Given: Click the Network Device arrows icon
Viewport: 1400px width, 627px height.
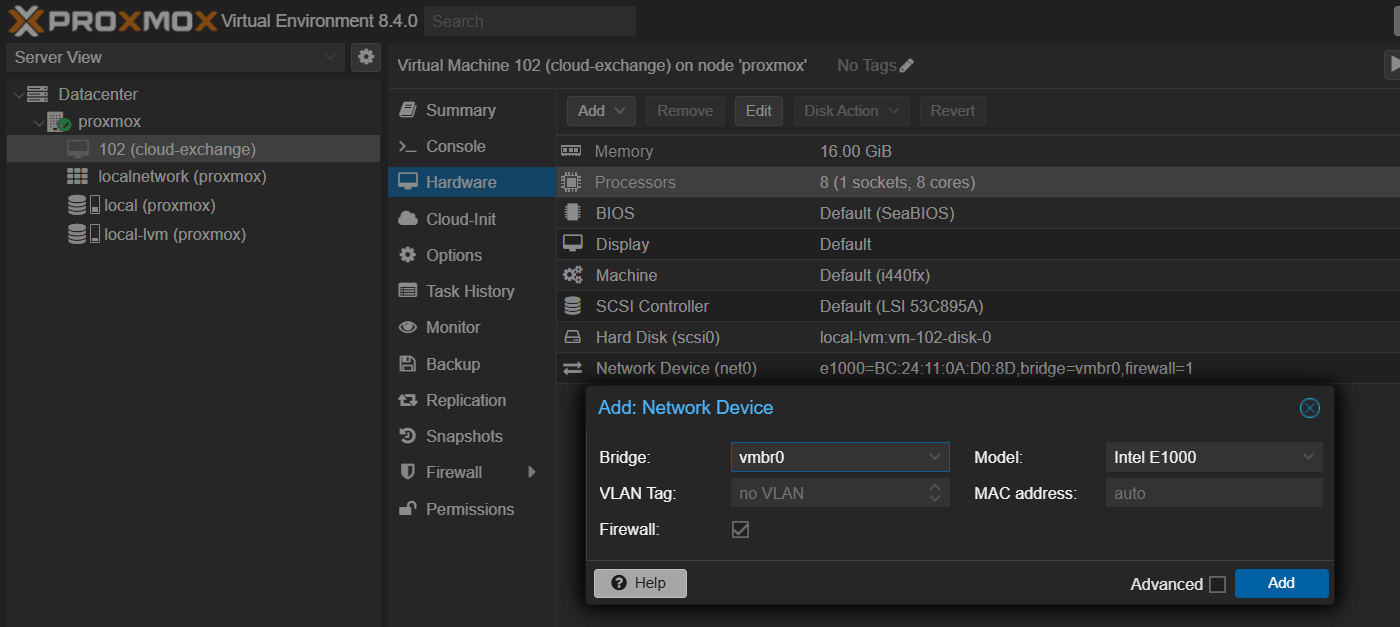Looking at the screenshot, I should tap(572, 368).
